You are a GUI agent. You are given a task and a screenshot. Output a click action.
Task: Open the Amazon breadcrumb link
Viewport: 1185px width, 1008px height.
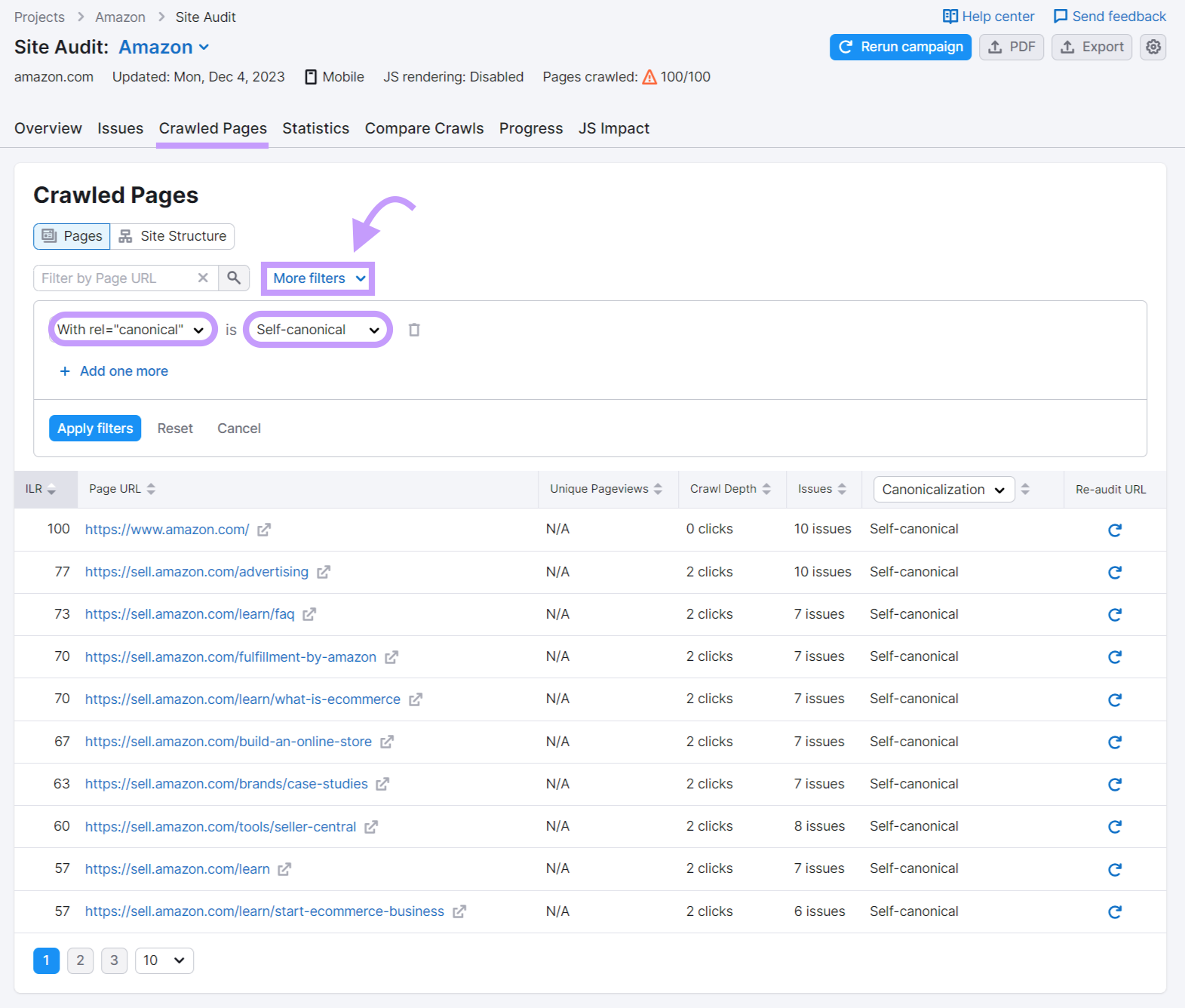pyautogui.click(x=120, y=17)
